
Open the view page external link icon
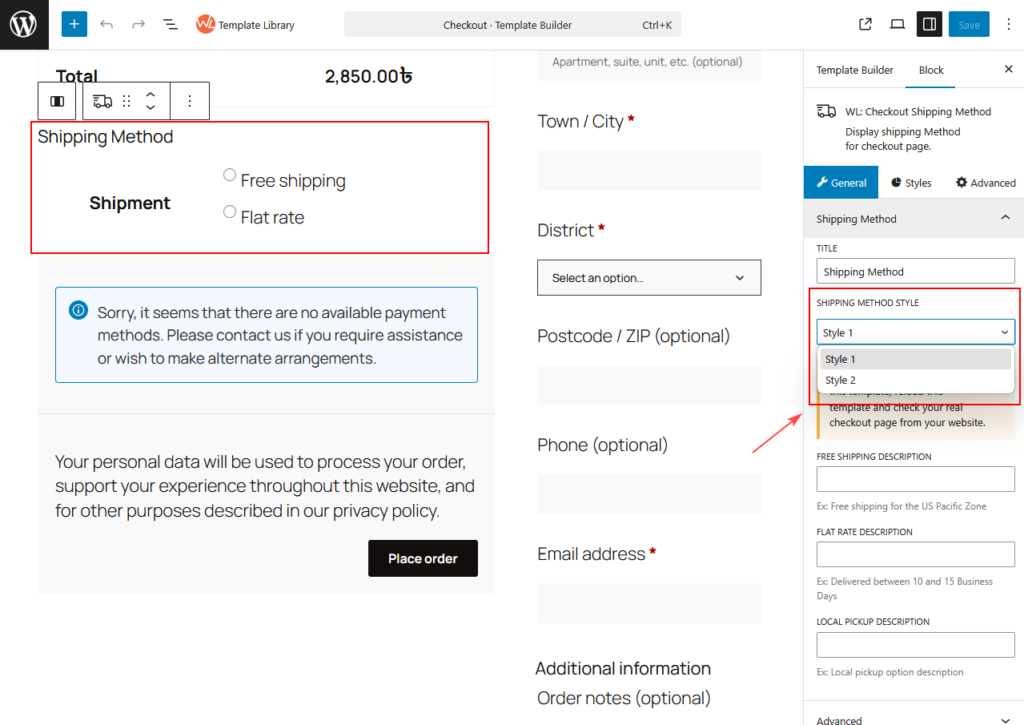coord(866,24)
